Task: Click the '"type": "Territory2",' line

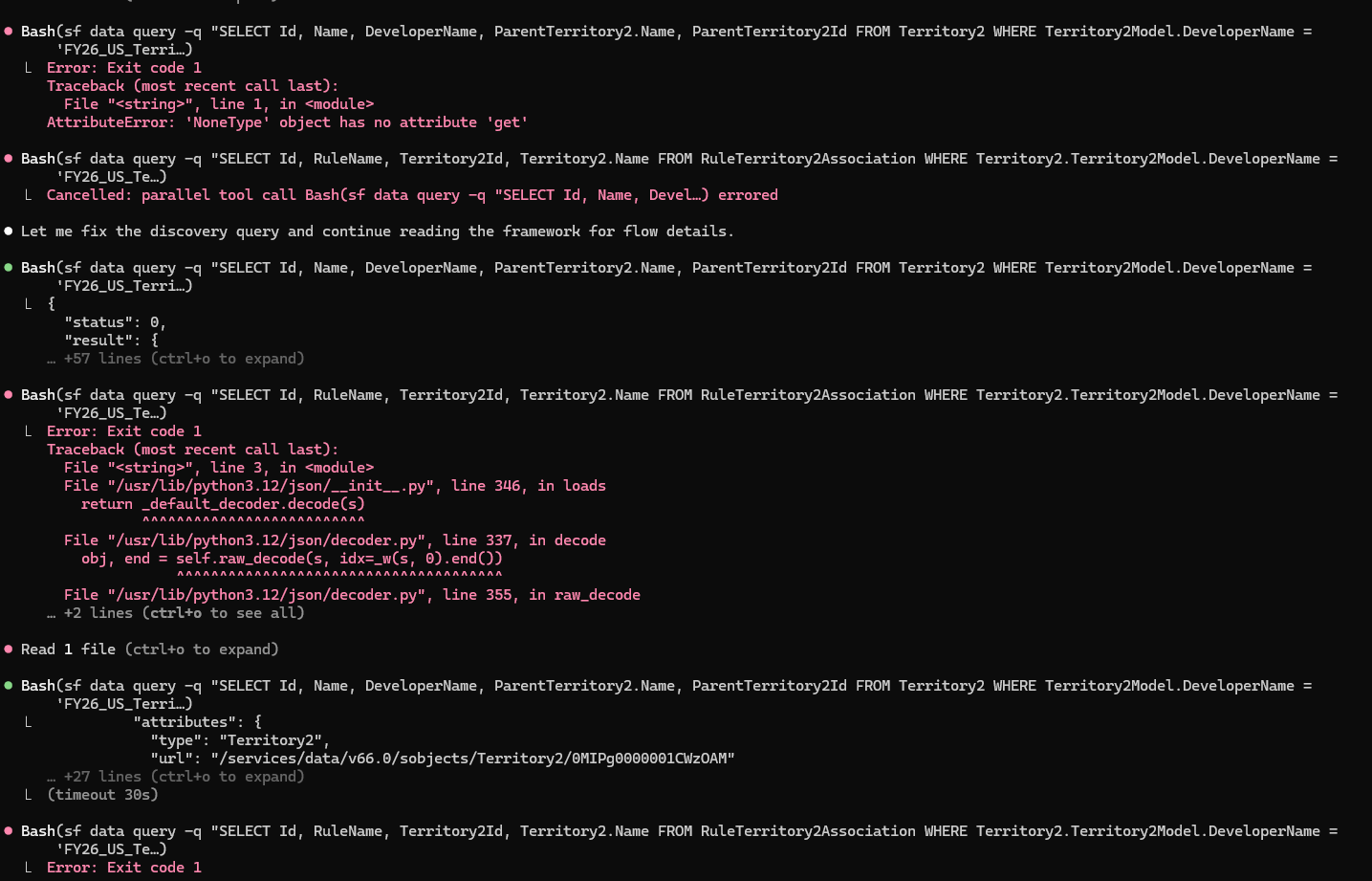Action: 240,740
